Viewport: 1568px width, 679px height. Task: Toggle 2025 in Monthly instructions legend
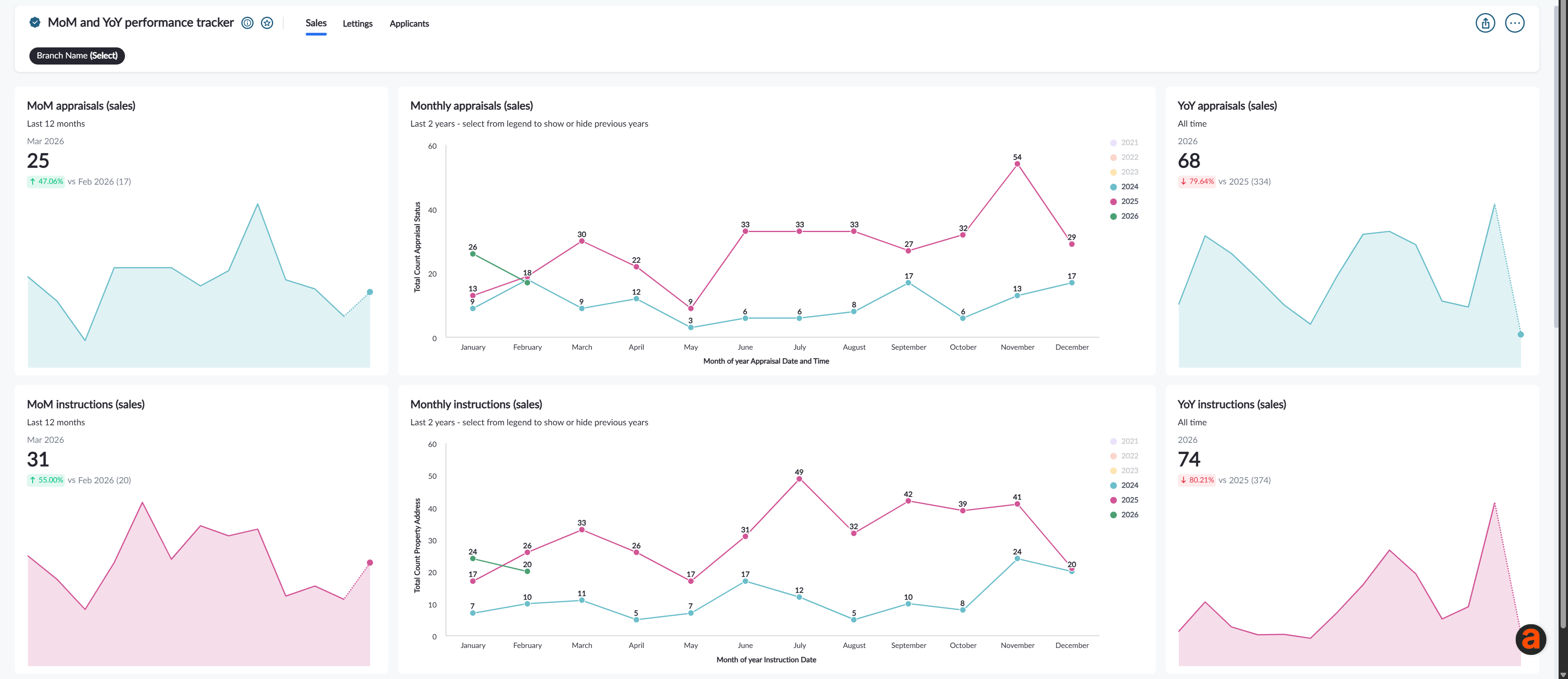tap(1124, 500)
